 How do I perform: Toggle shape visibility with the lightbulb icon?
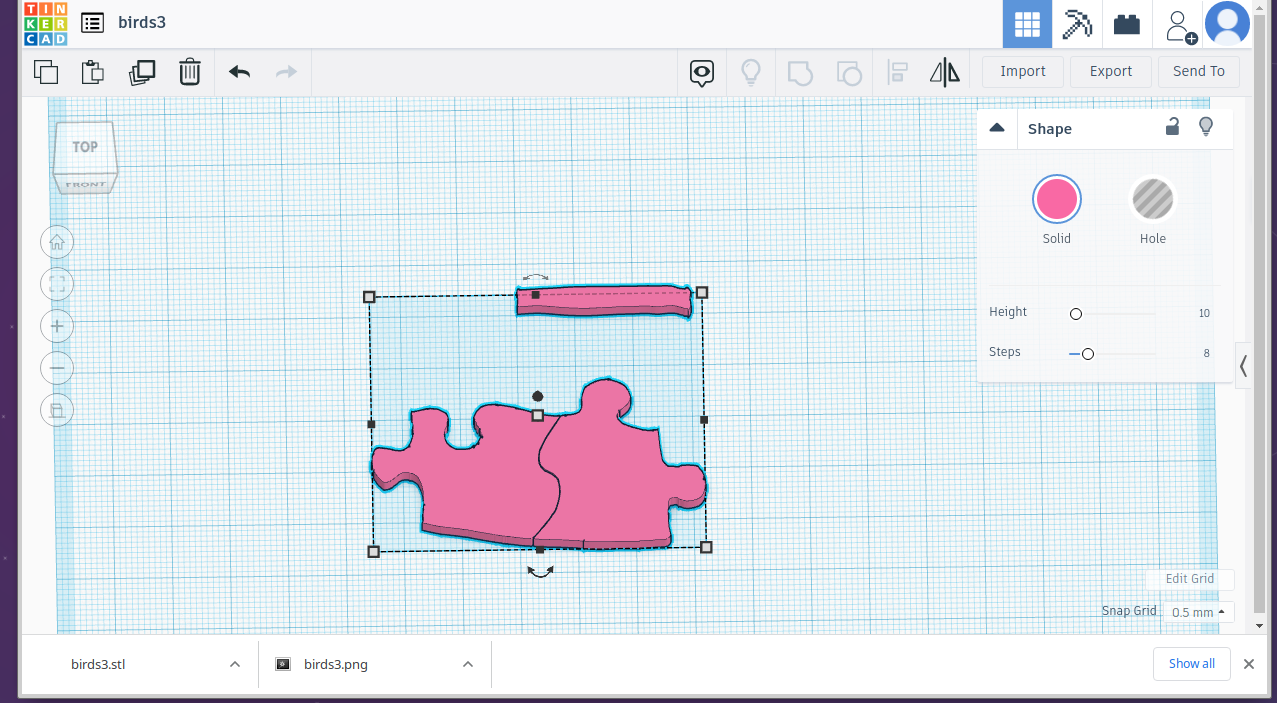[x=1206, y=127]
